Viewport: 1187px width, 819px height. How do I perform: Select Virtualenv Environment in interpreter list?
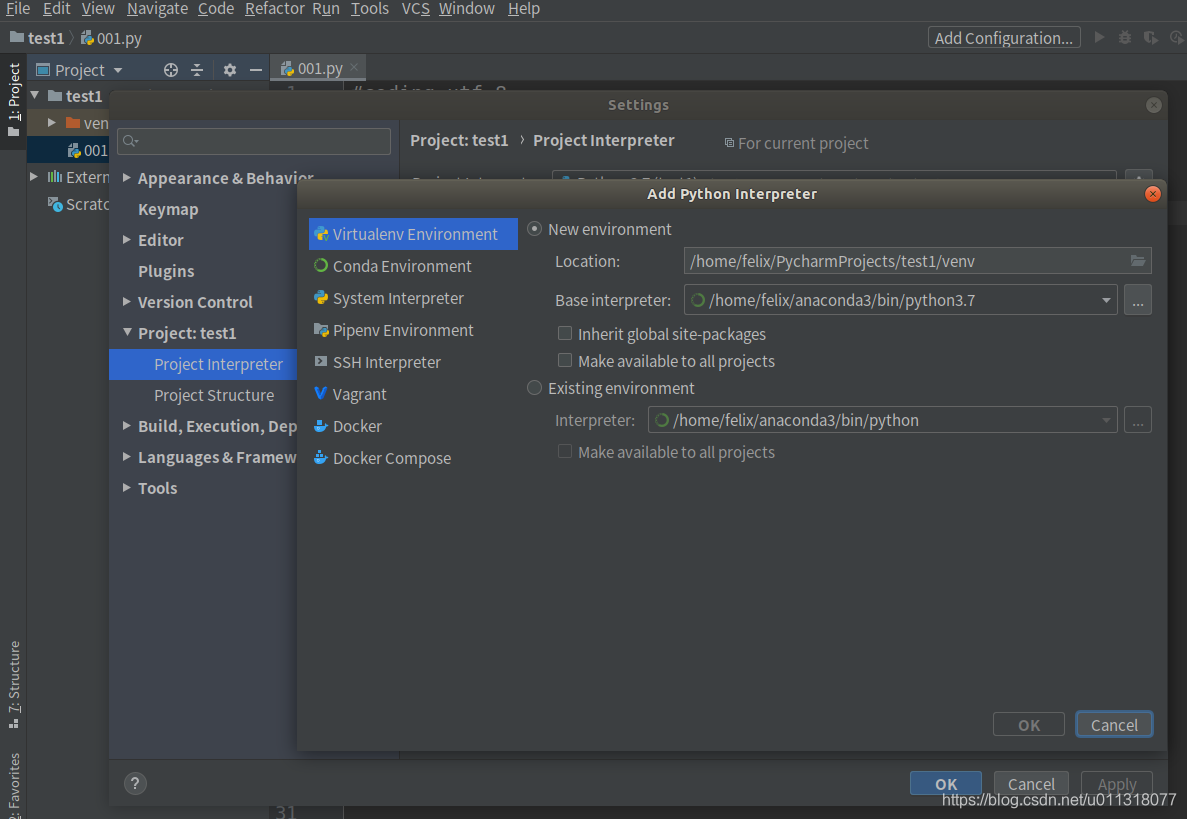pyautogui.click(x=413, y=234)
